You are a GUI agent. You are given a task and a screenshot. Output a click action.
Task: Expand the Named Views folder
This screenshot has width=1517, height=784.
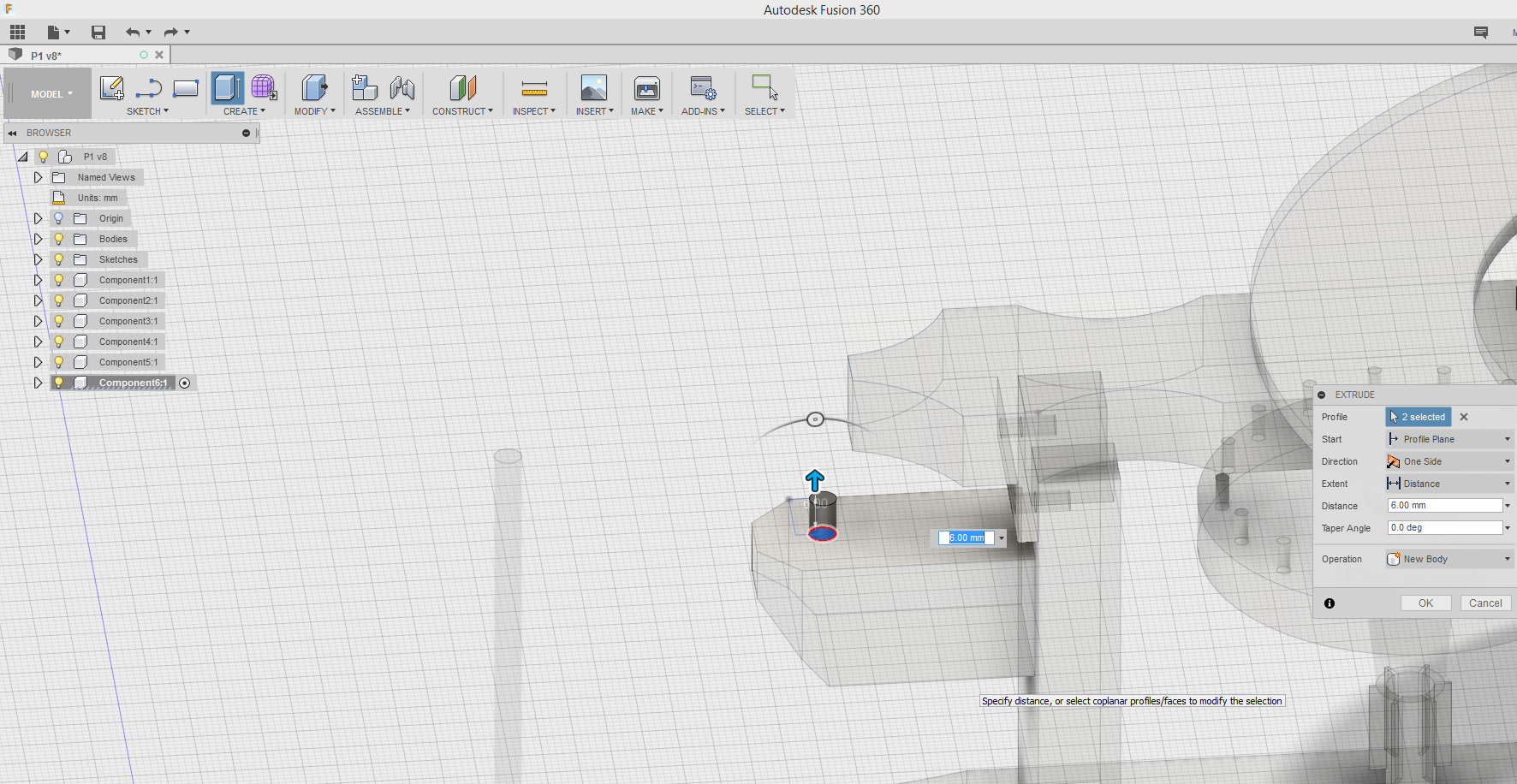(38, 177)
